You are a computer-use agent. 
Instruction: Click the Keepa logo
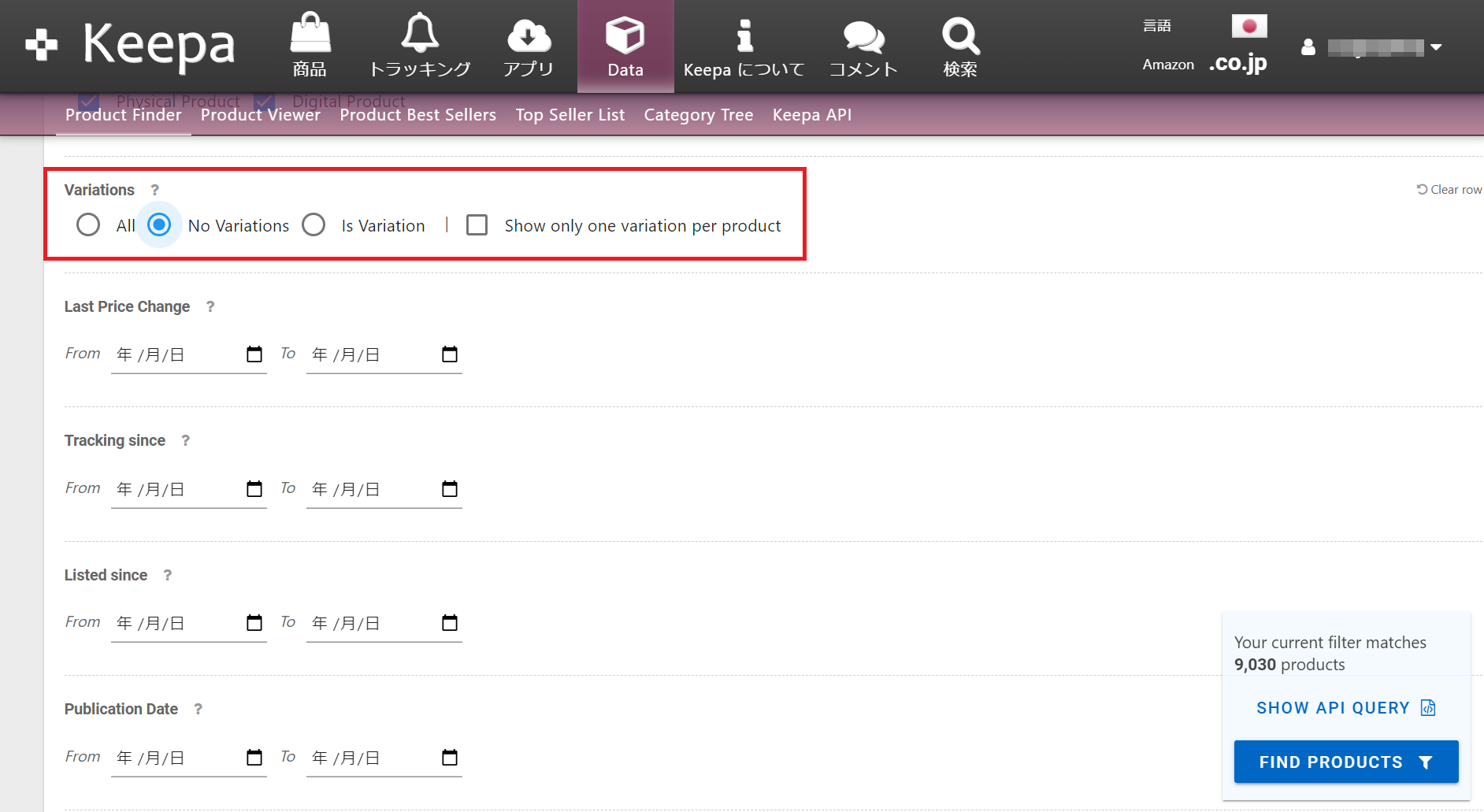(131, 44)
